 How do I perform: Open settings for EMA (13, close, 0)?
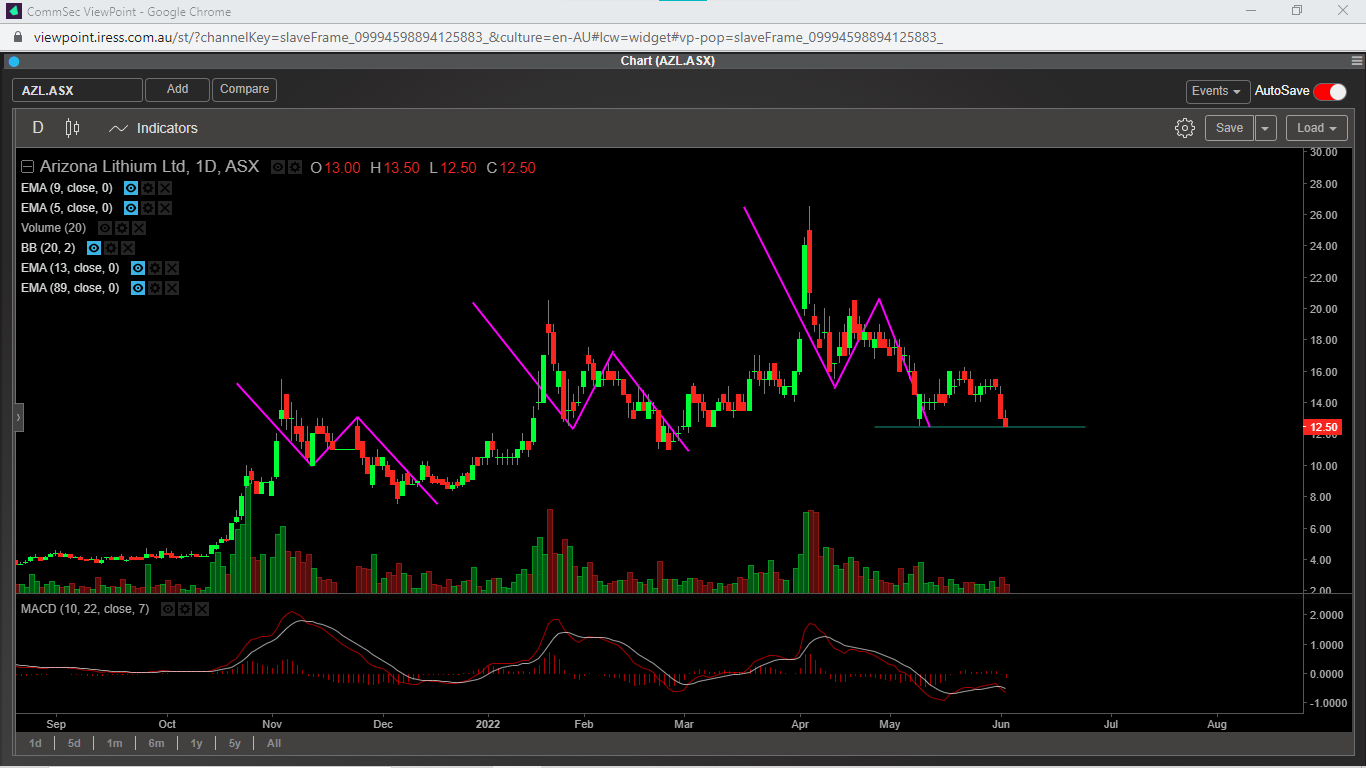click(155, 268)
